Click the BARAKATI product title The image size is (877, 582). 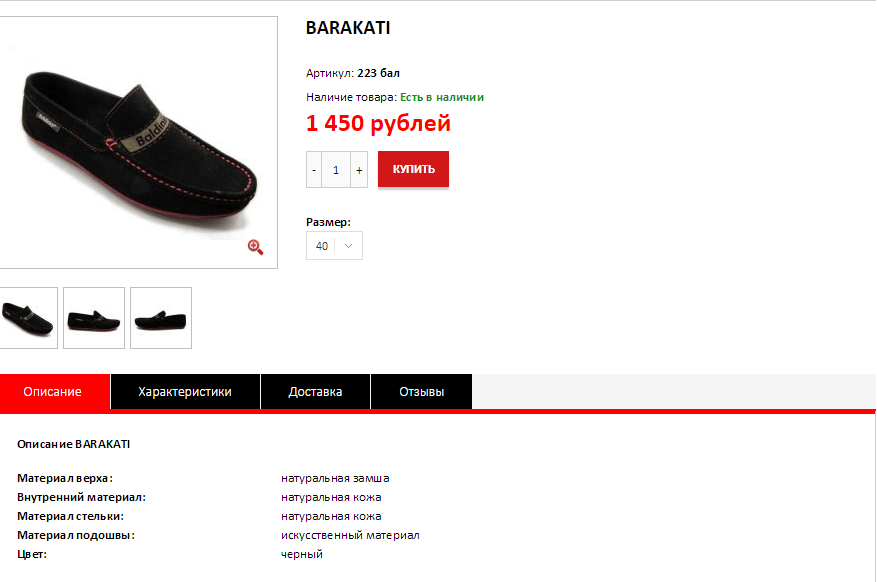pyautogui.click(x=348, y=28)
